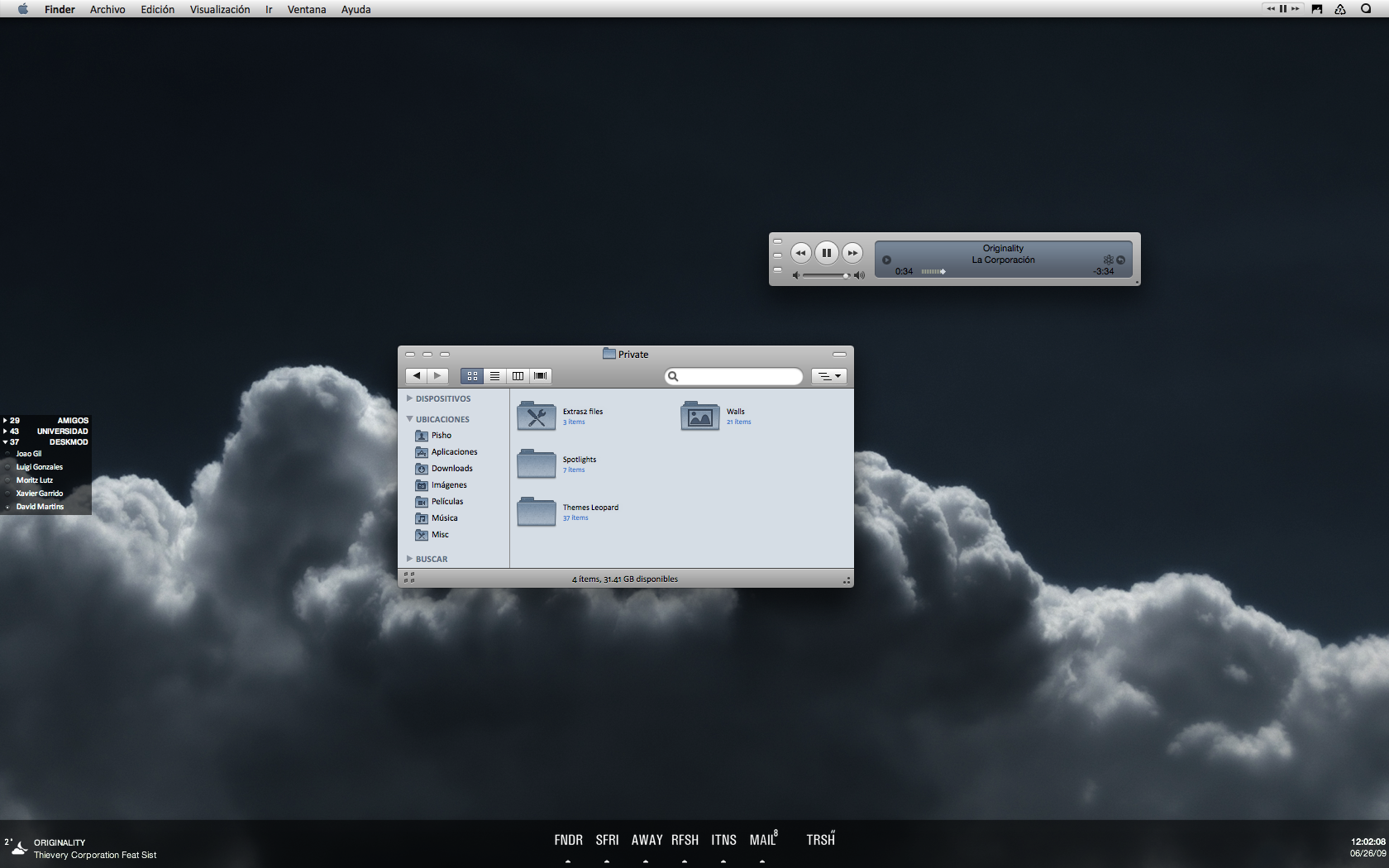Select Pisho in the sidebar
The height and width of the screenshot is (868, 1389).
[x=434, y=436]
